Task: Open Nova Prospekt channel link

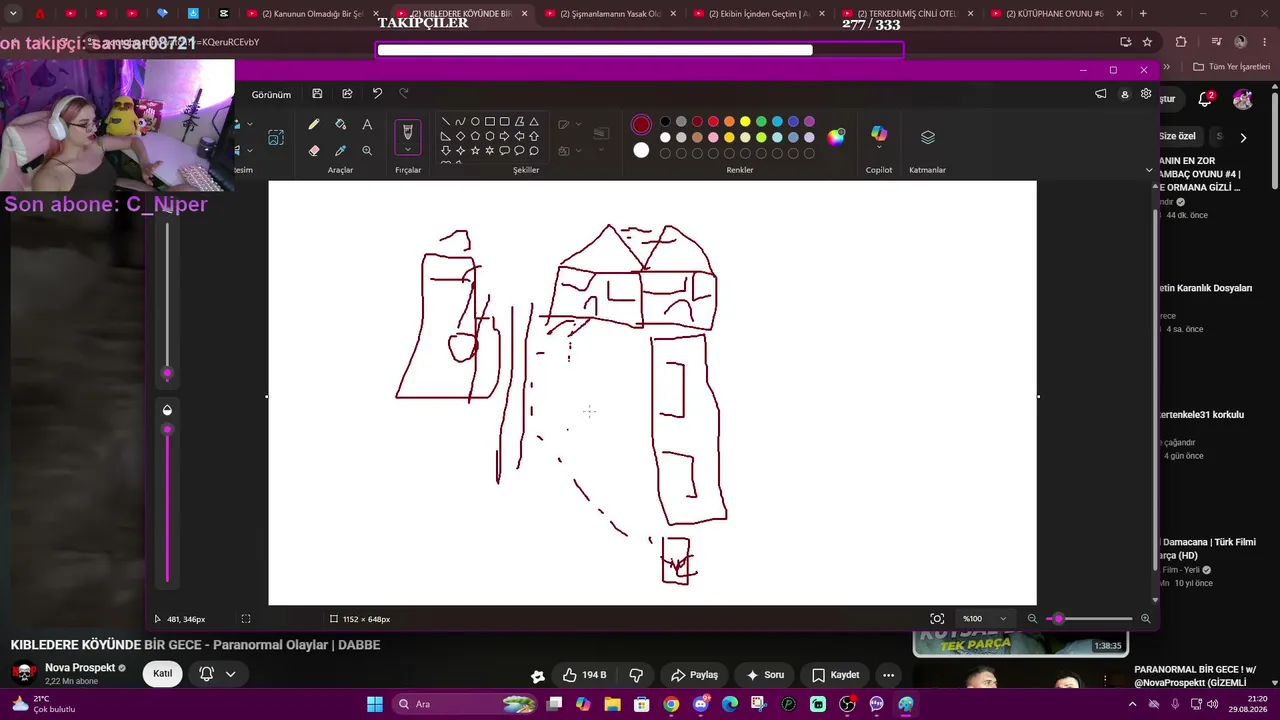Action: pyautogui.click(x=80, y=668)
